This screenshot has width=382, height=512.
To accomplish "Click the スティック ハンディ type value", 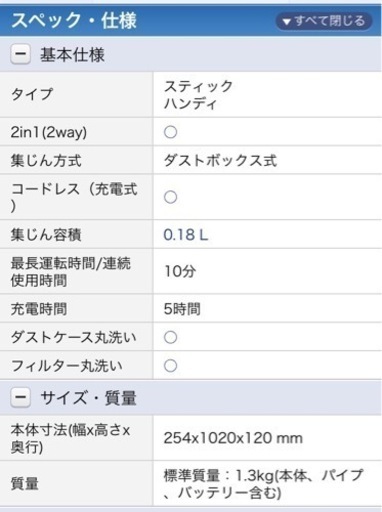I will (198, 95).
